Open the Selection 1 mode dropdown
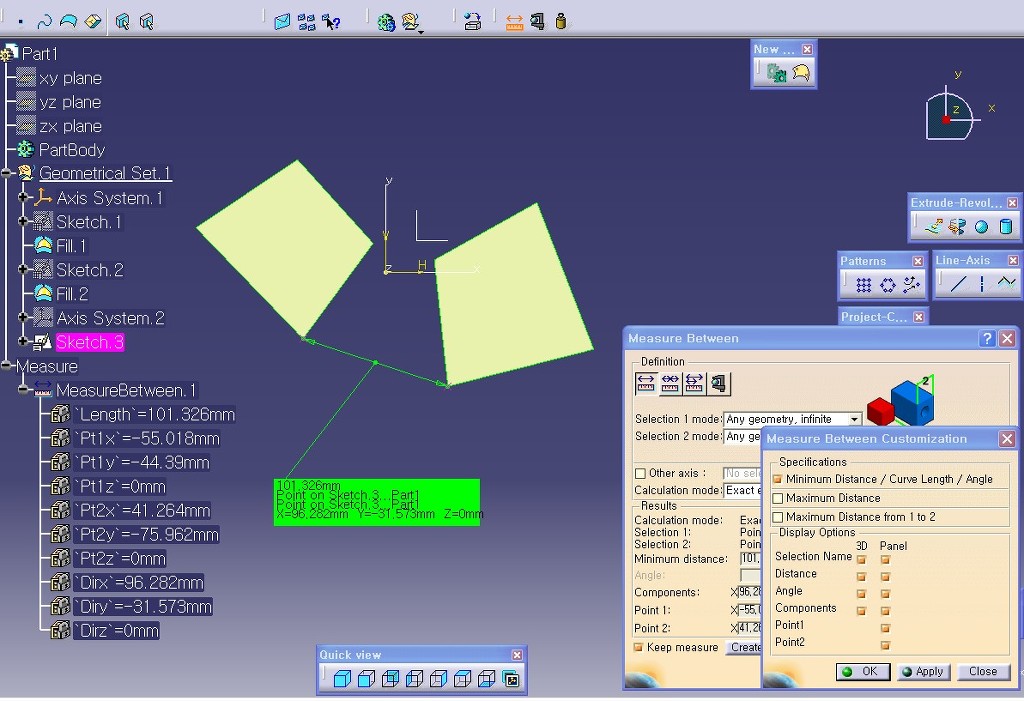 click(x=854, y=419)
